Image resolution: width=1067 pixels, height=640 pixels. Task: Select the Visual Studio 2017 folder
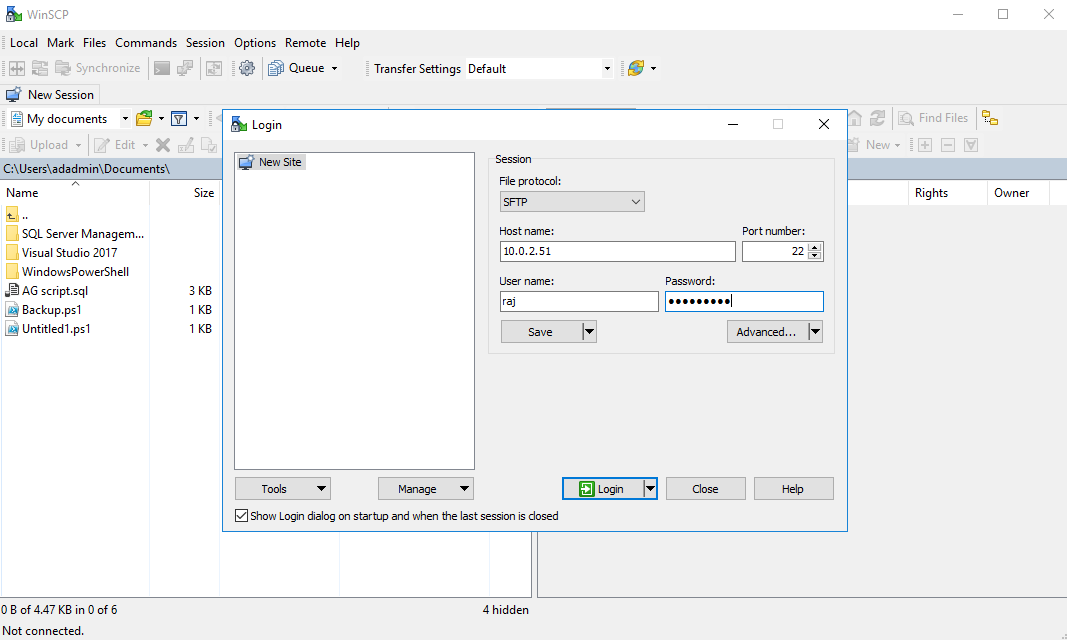coord(61,253)
